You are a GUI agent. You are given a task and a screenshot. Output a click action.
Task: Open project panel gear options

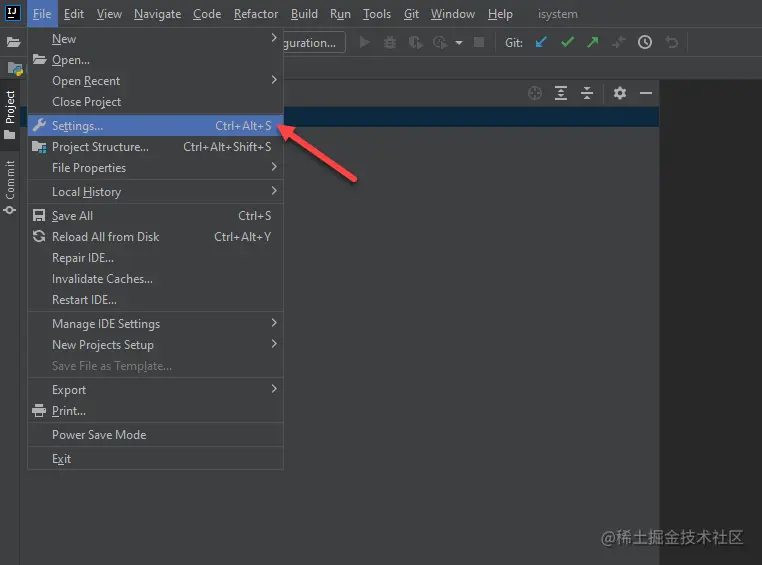620,93
